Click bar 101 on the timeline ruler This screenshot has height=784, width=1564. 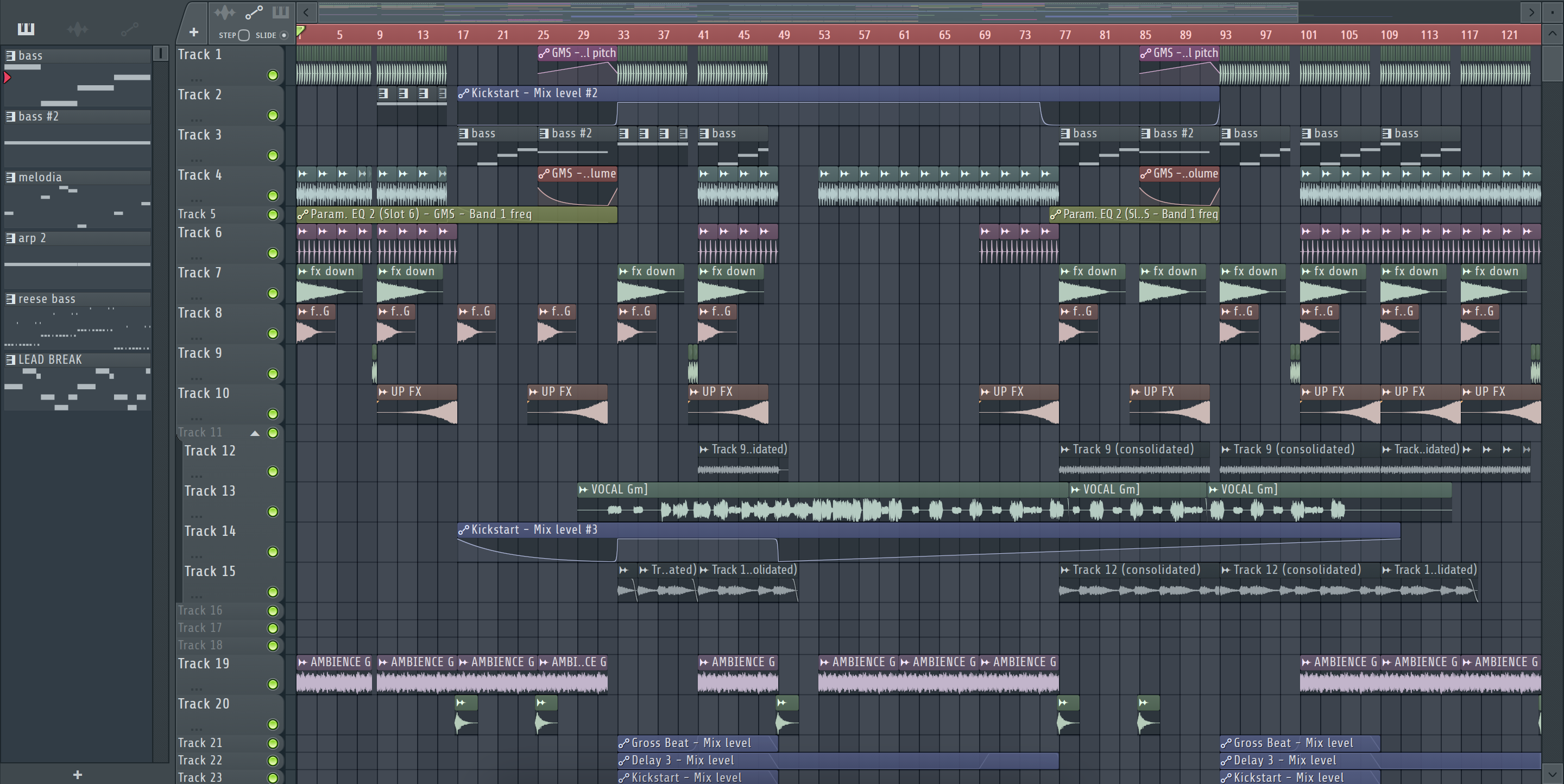tap(1308, 35)
